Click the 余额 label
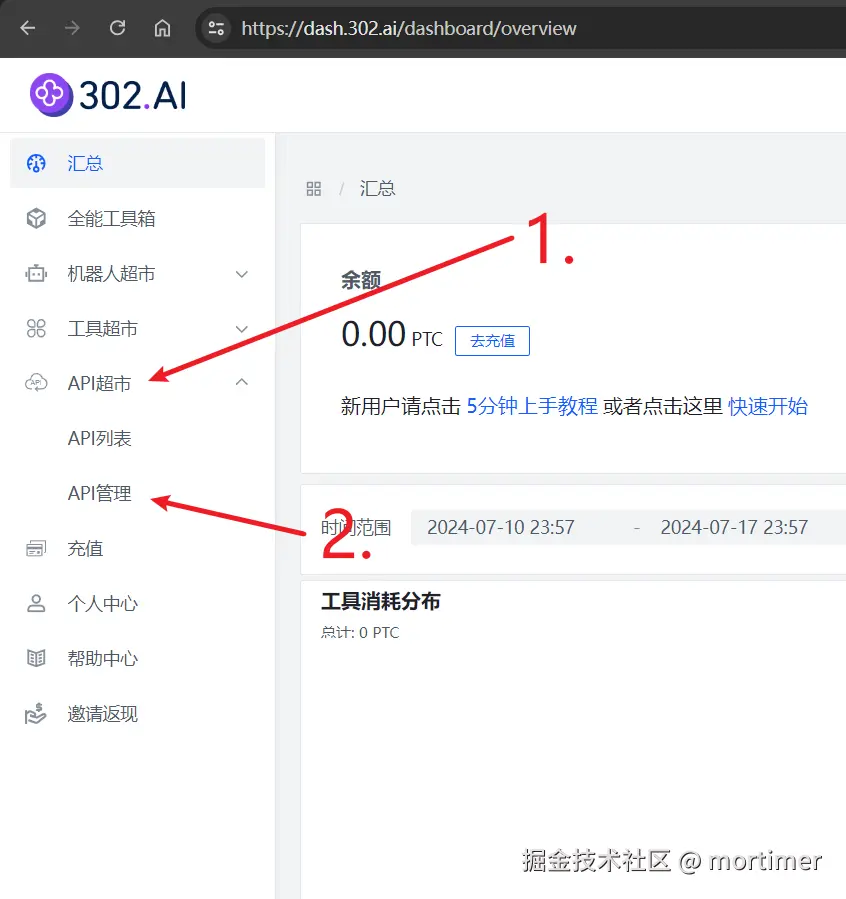This screenshot has width=846, height=899. (x=361, y=280)
